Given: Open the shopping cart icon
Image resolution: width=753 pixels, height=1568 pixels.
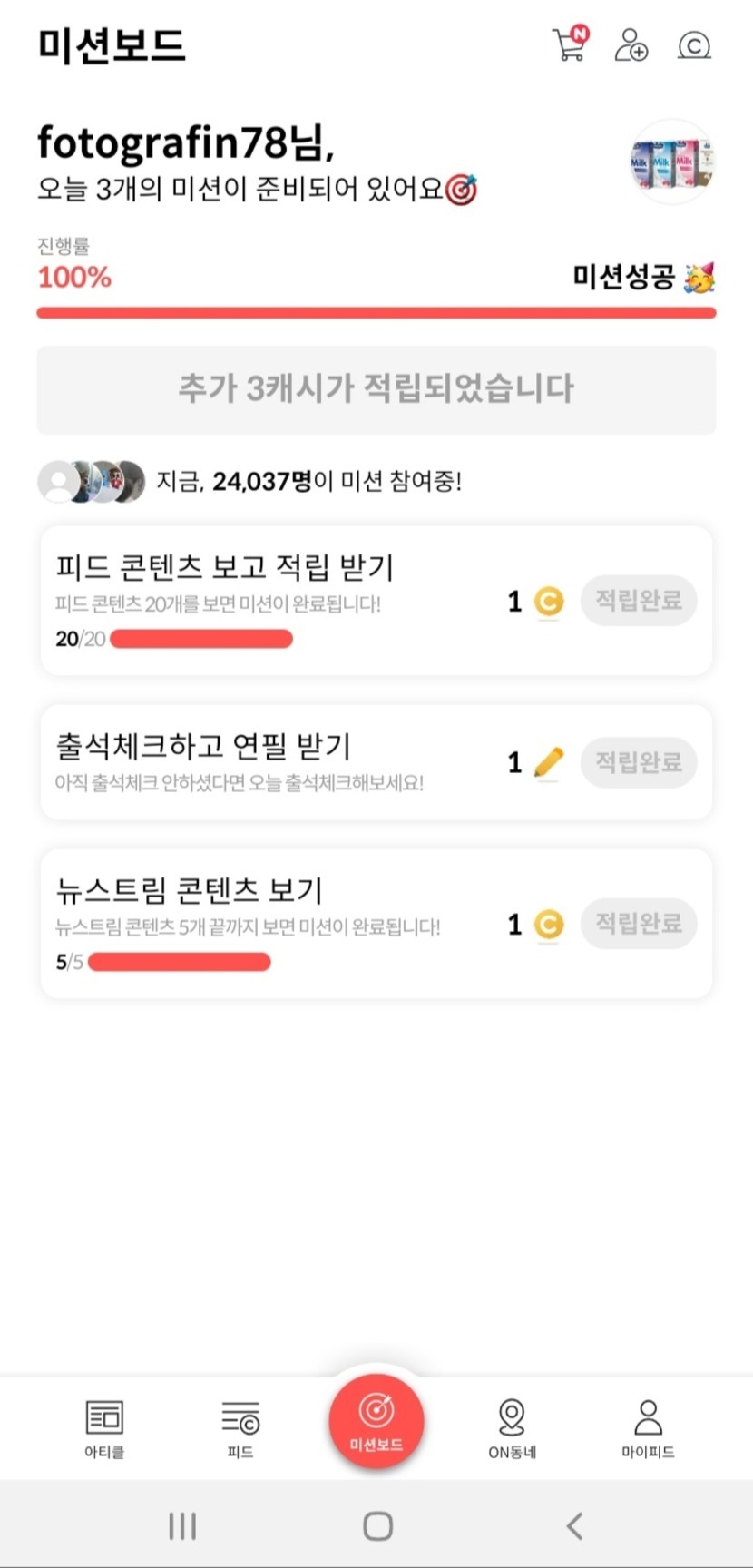Looking at the screenshot, I should 570,44.
